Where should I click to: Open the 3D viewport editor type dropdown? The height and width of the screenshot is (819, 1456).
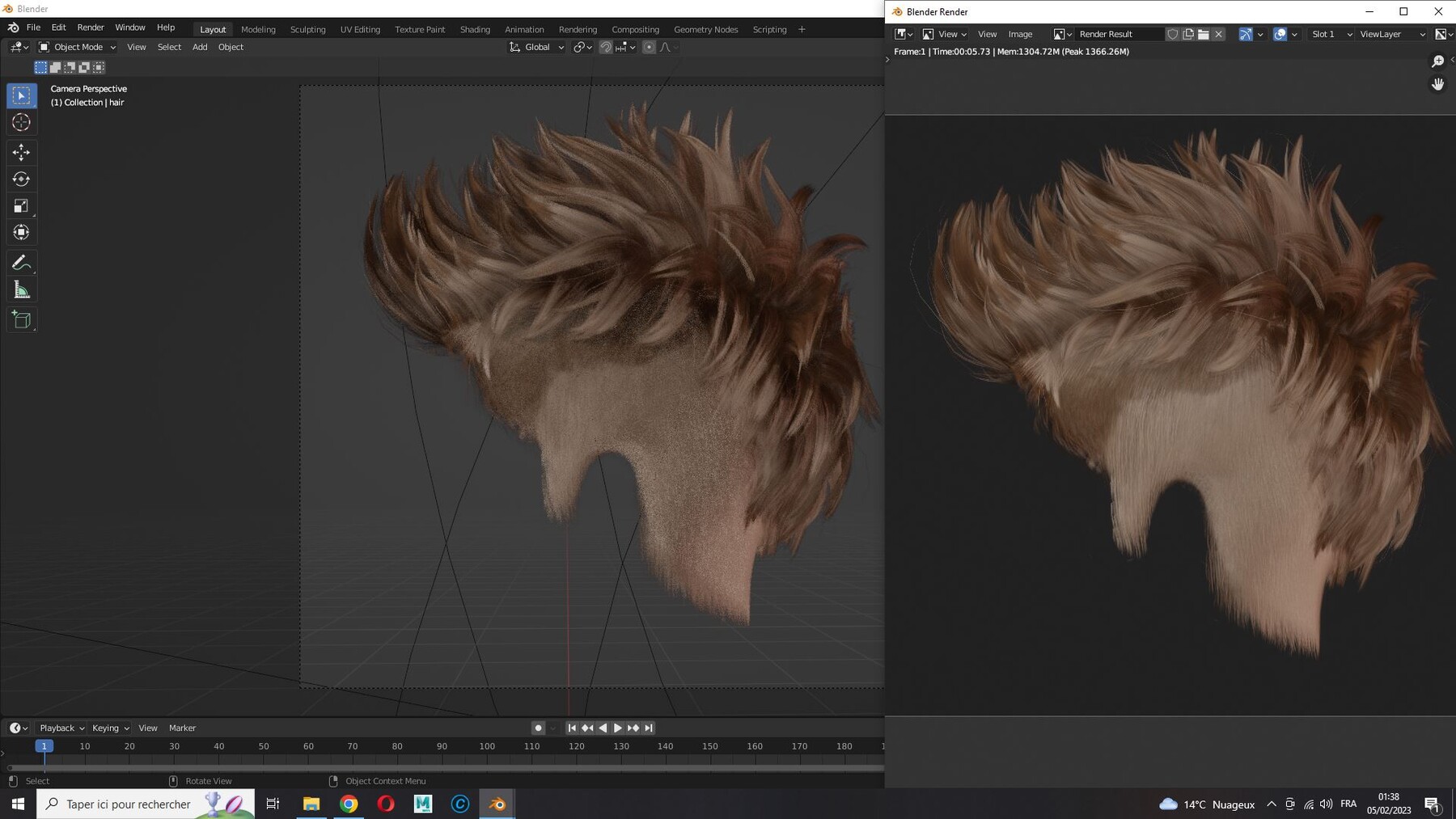click(19, 47)
